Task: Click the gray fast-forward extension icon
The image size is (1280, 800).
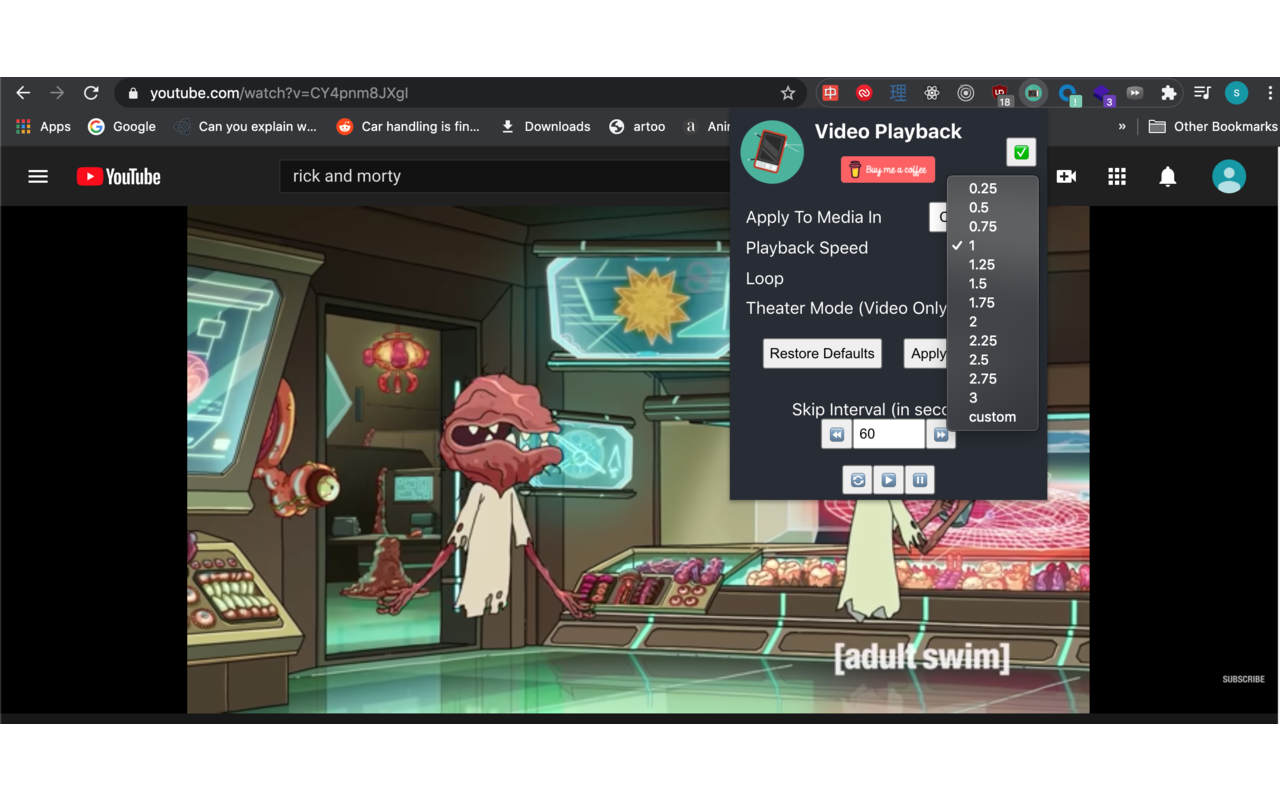Action: 1135,93
